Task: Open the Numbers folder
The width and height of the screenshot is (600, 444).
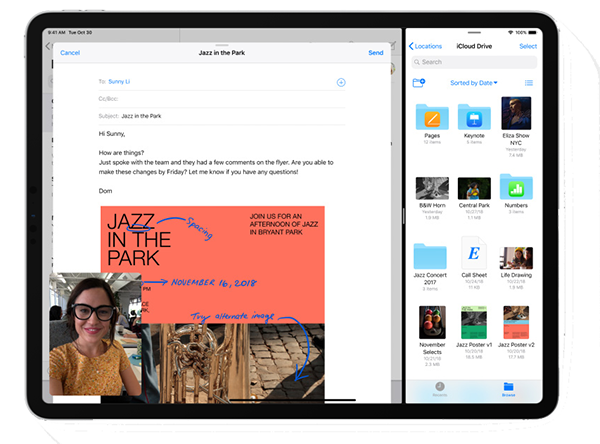Action: click(x=516, y=187)
